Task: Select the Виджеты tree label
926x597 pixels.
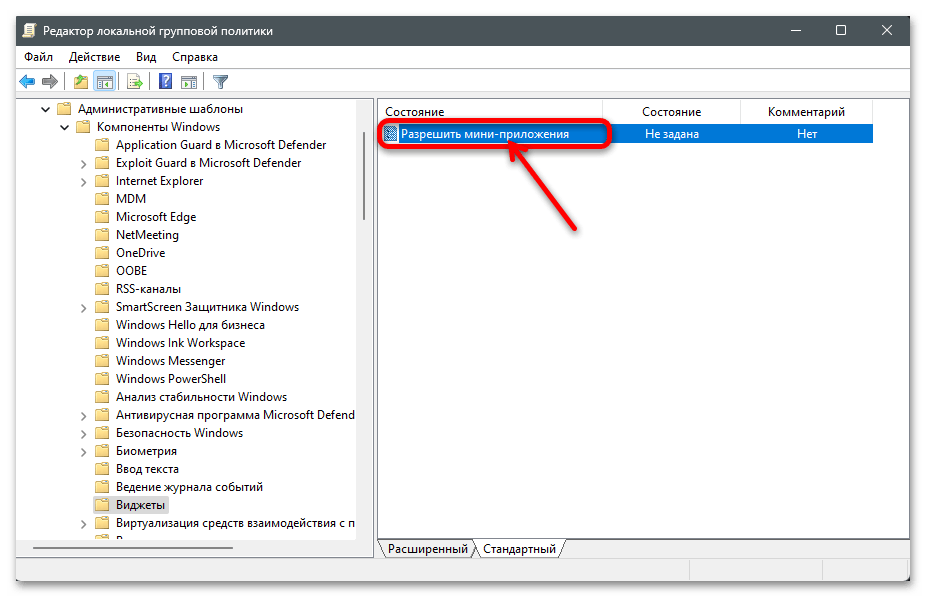Action: pos(140,505)
